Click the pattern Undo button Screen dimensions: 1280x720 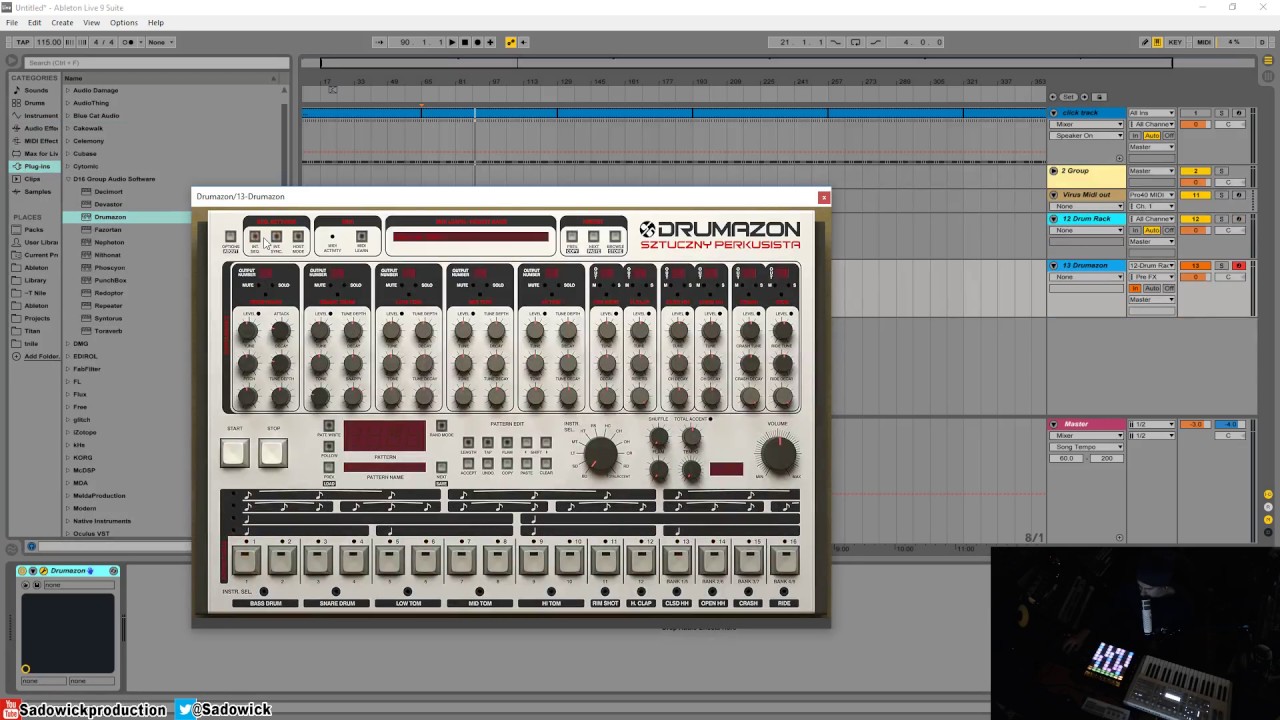488,463
